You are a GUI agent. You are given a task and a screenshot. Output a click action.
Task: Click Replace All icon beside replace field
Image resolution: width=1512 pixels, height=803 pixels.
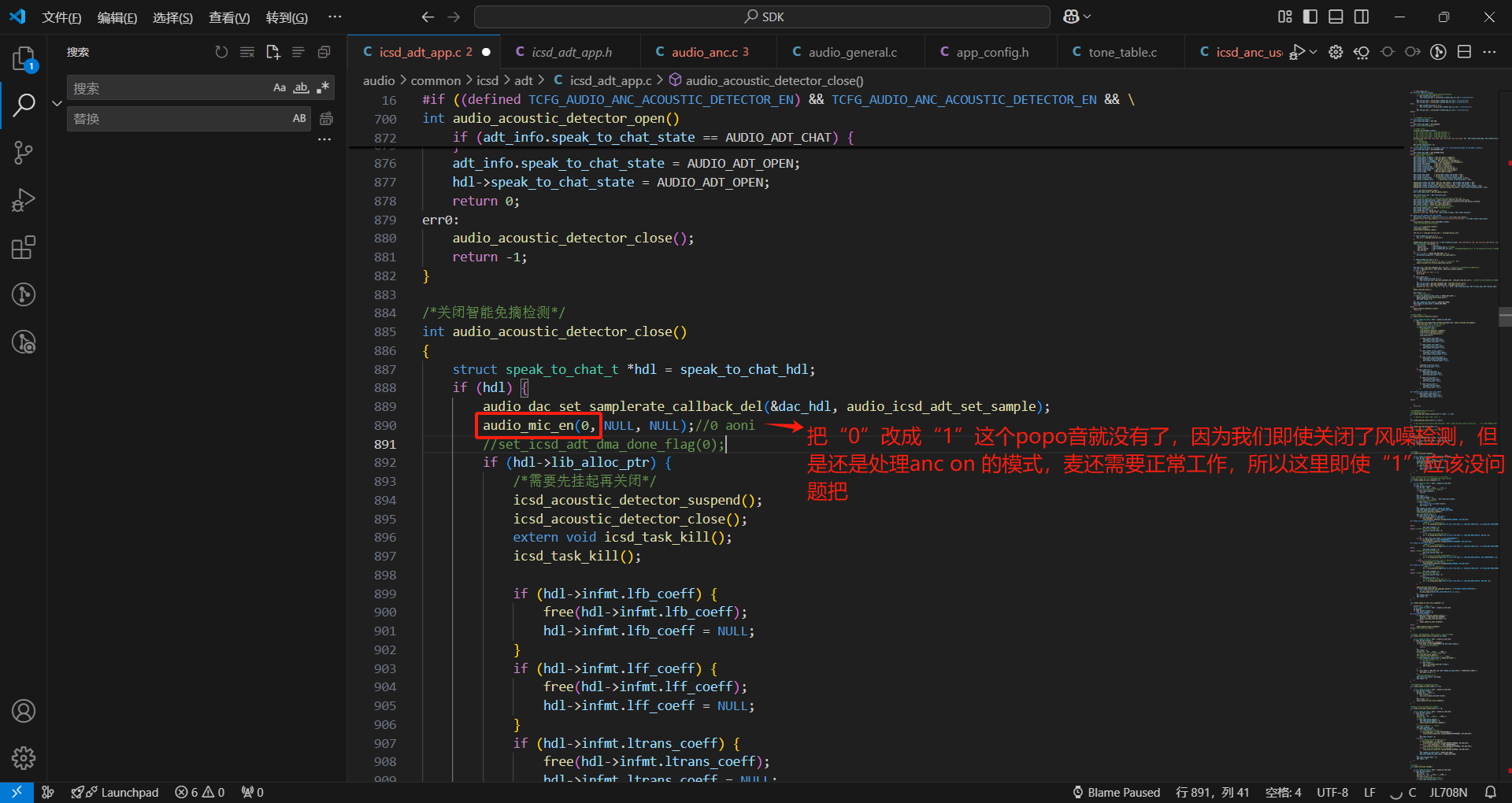pos(326,118)
